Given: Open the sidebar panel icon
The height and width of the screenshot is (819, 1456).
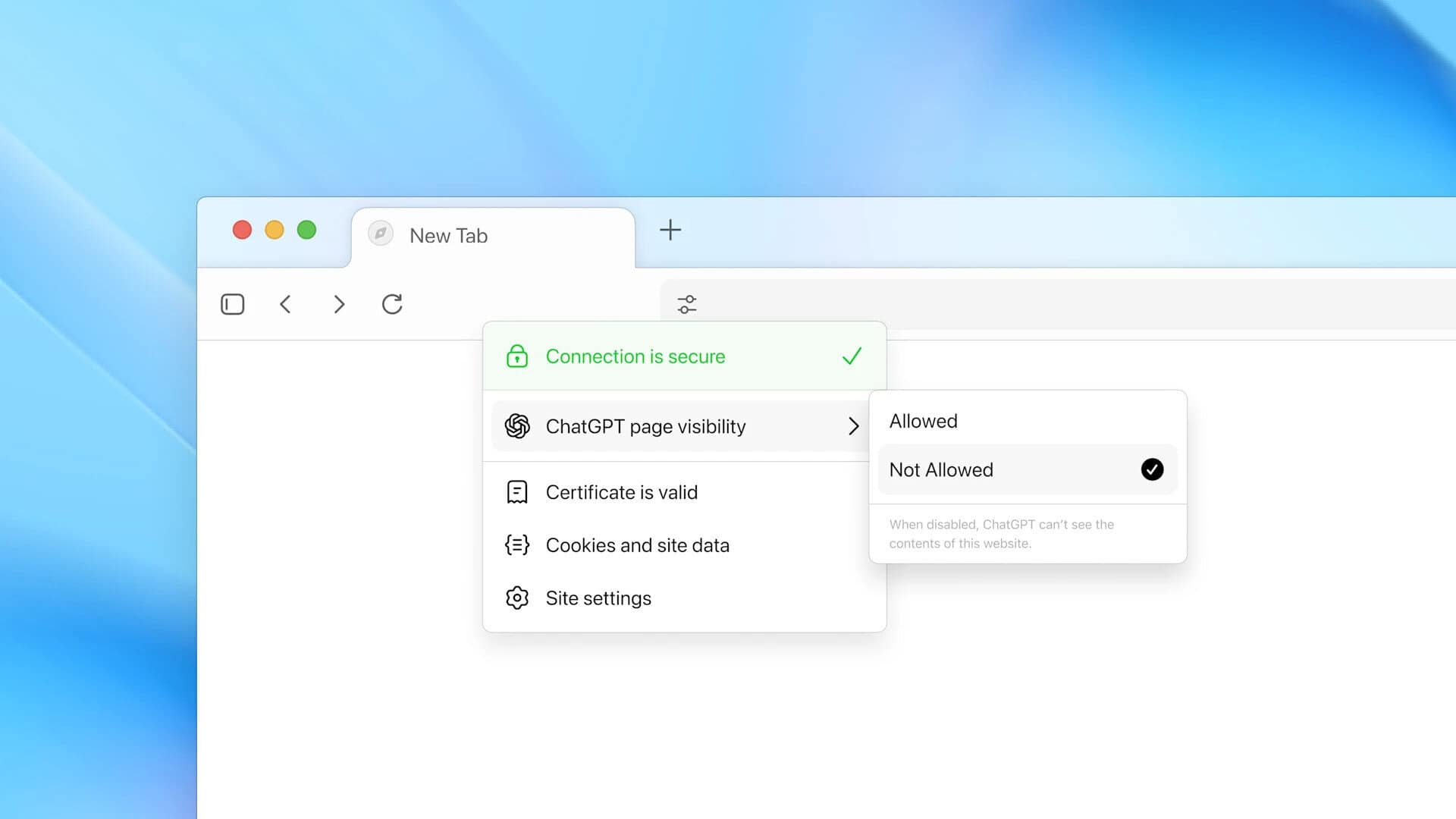Looking at the screenshot, I should (x=232, y=304).
